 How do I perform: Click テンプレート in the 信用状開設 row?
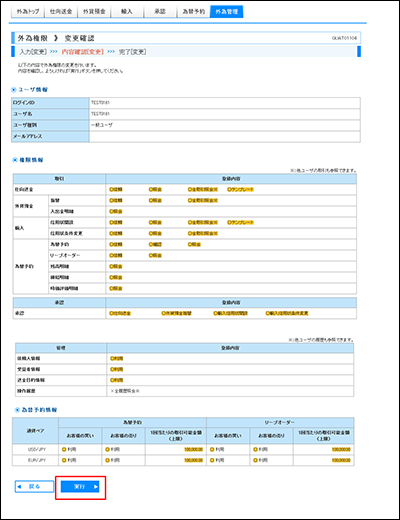(x=240, y=223)
